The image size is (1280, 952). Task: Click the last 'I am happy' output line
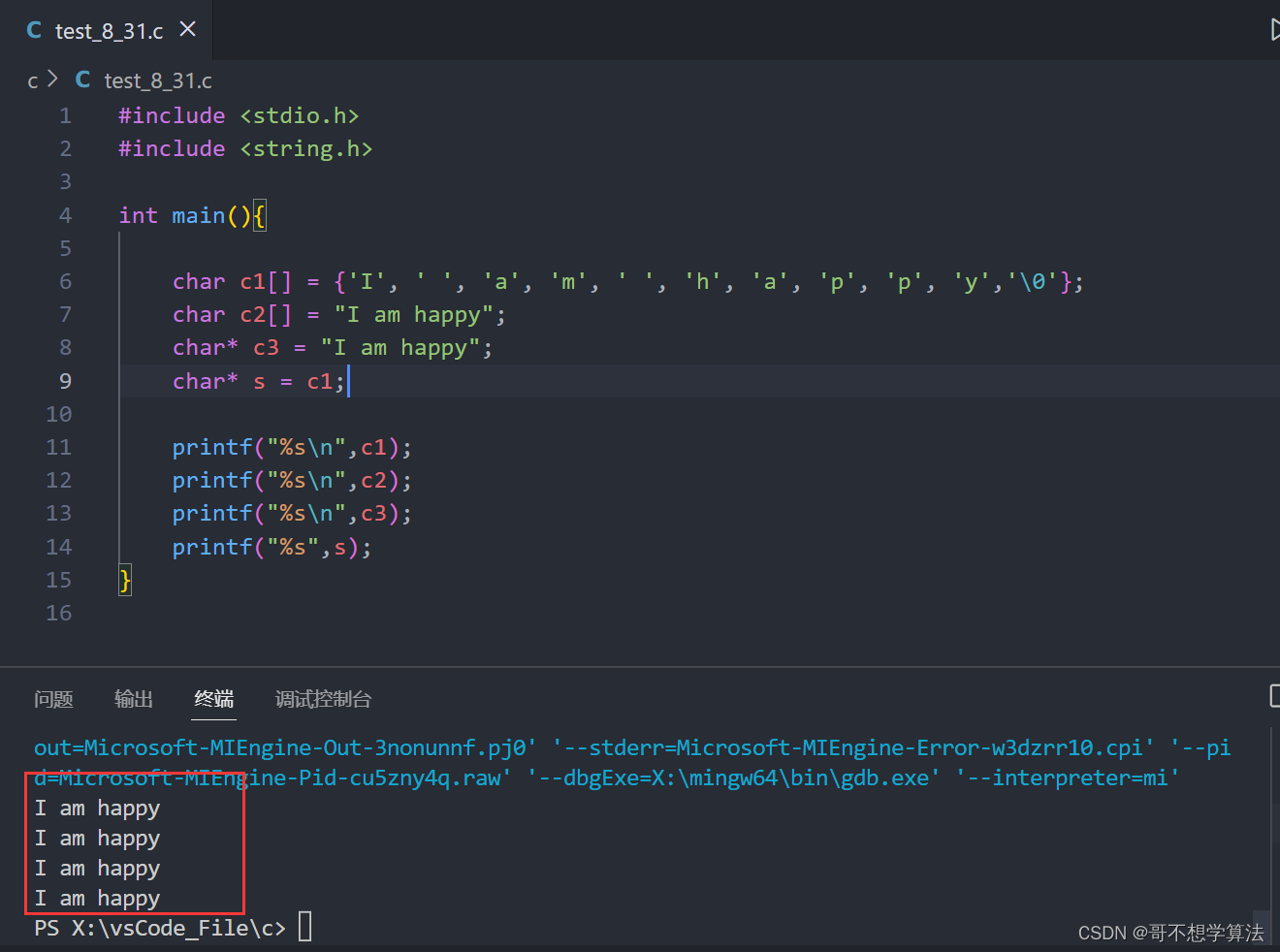(x=97, y=899)
